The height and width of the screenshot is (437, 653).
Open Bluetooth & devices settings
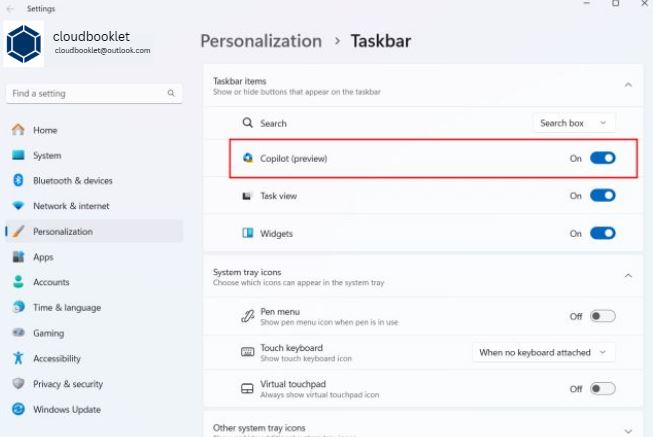(x=94, y=180)
